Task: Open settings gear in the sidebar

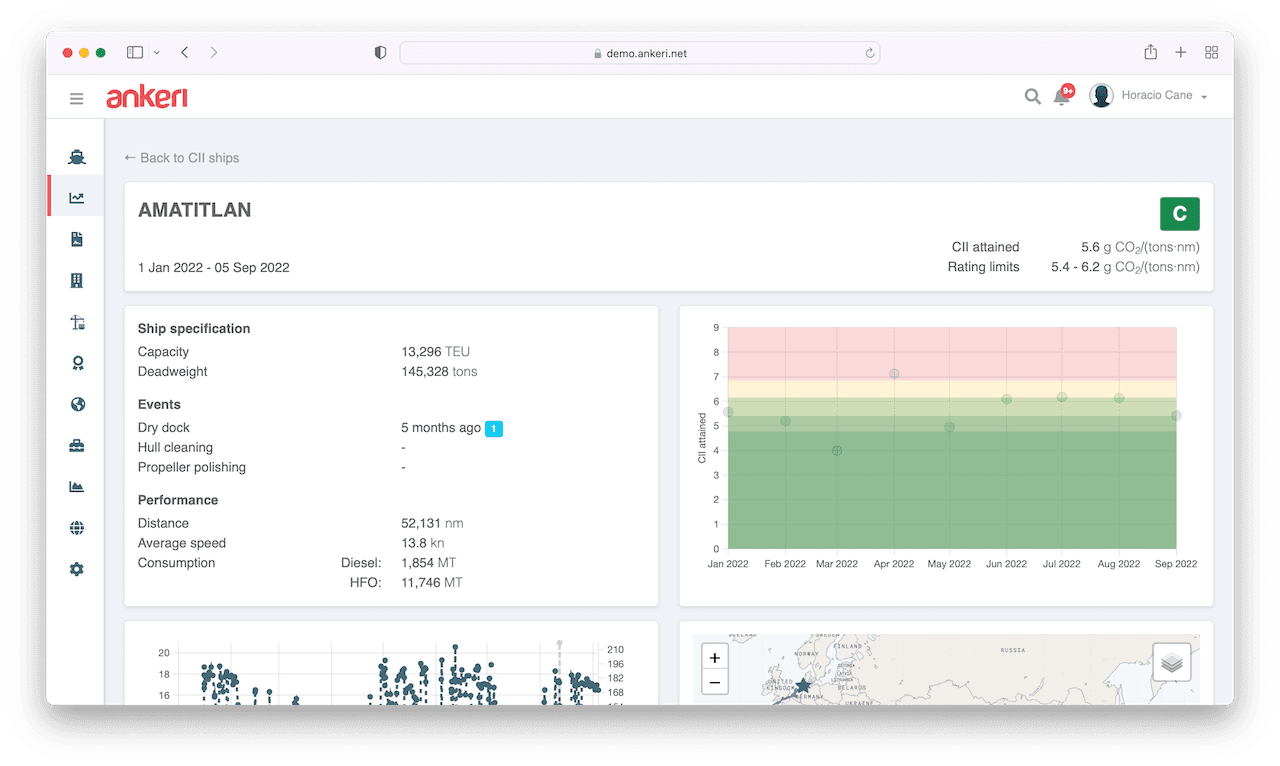Action: [77, 569]
